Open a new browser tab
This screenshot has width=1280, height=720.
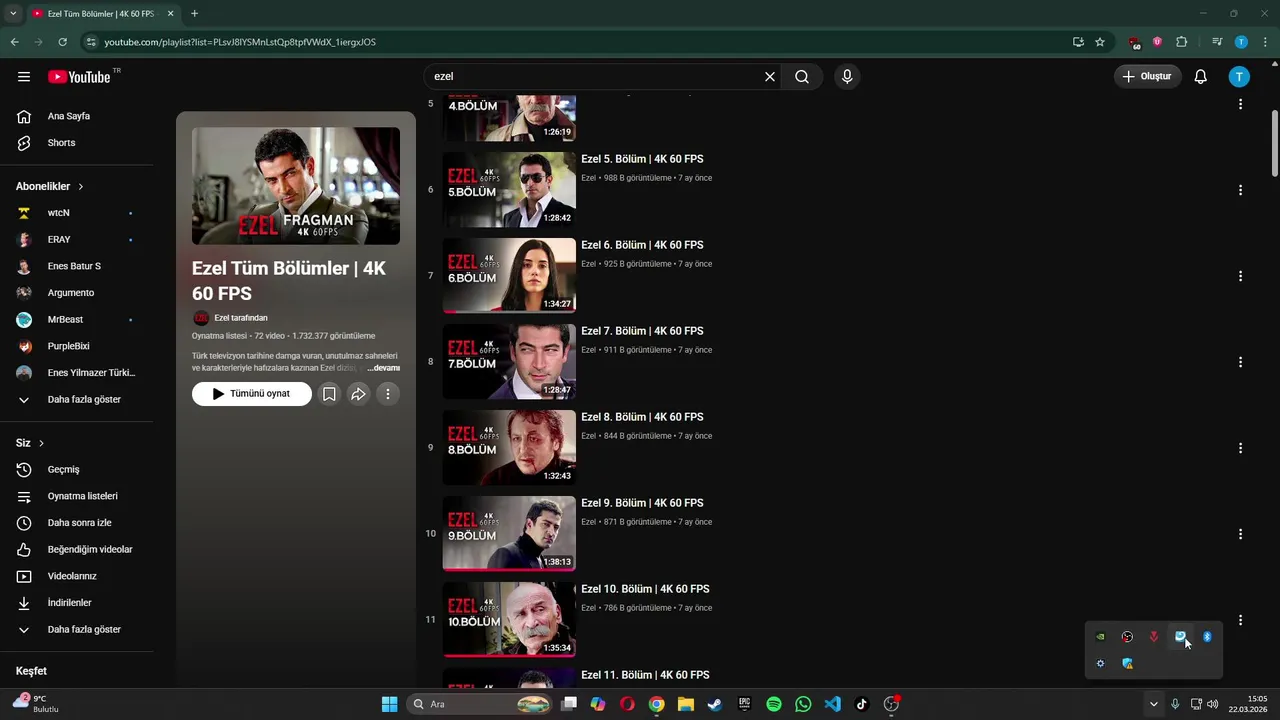tap(194, 14)
